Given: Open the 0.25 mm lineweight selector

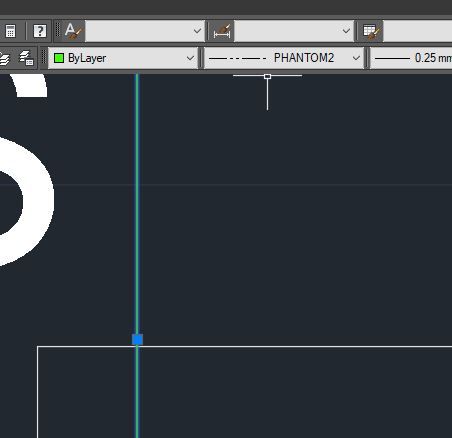Looking at the screenshot, I should tap(411, 58).
